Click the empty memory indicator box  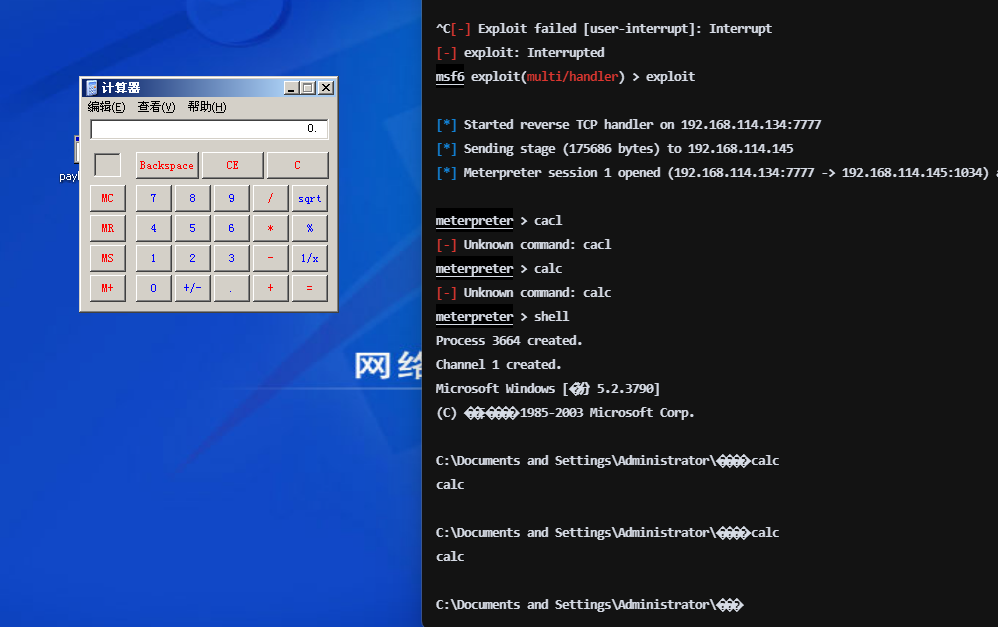108,166
